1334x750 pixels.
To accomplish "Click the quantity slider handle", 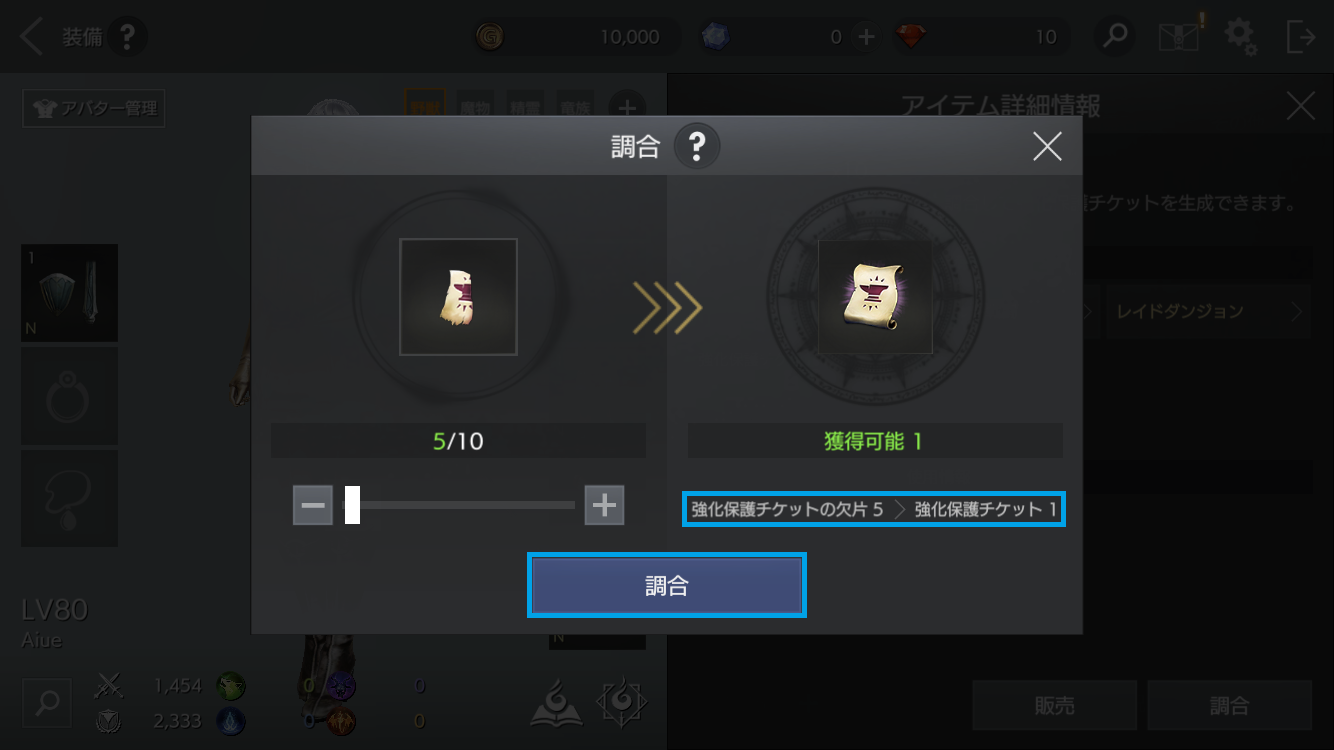I will (352, 505).
